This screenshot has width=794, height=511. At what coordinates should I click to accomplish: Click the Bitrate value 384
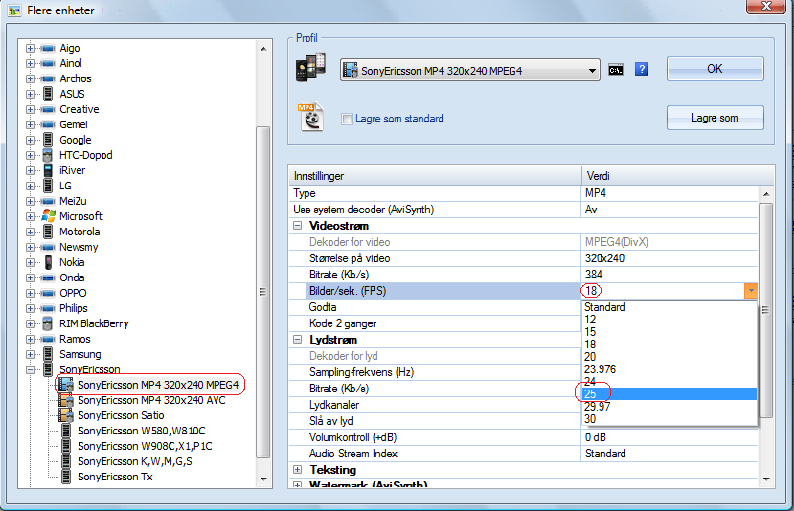tap(593, 274)
